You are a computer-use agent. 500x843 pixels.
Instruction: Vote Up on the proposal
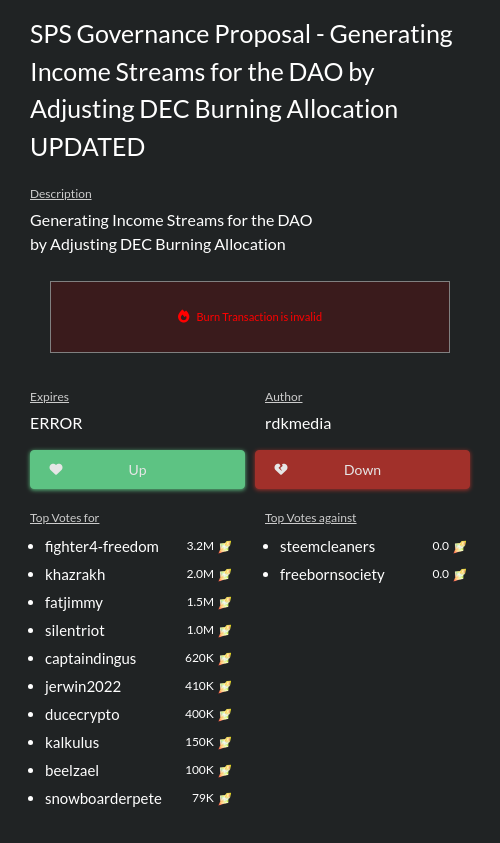[138, 469]
